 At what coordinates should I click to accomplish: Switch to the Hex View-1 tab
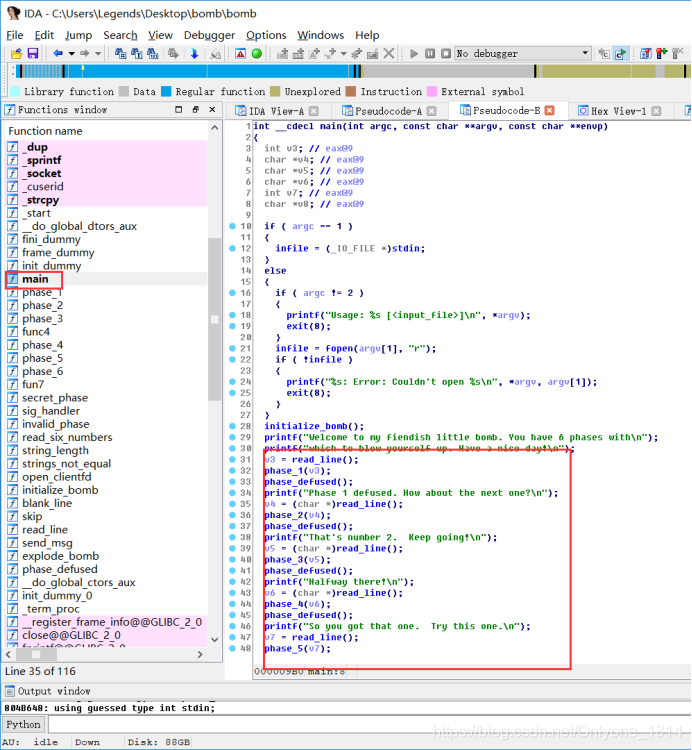(618, 111)
